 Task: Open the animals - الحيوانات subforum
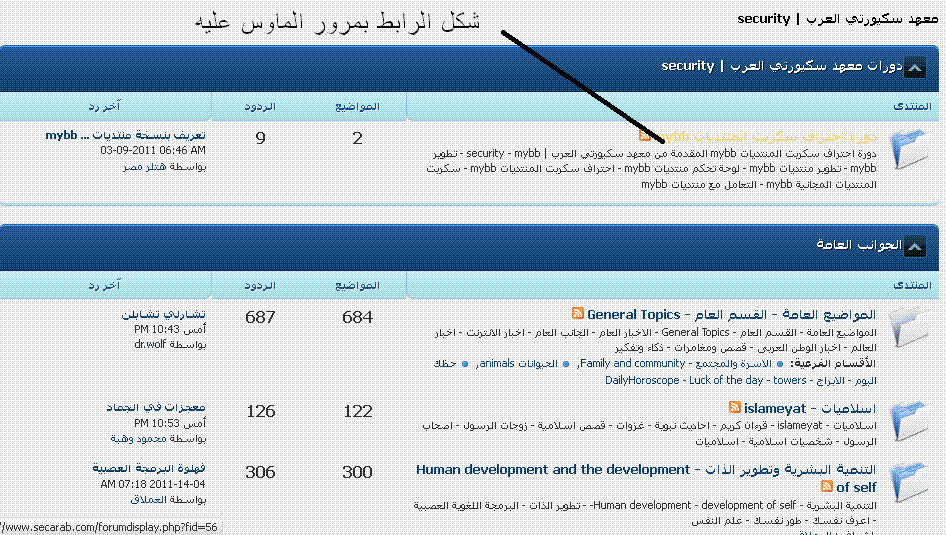[x=518, y=364]
